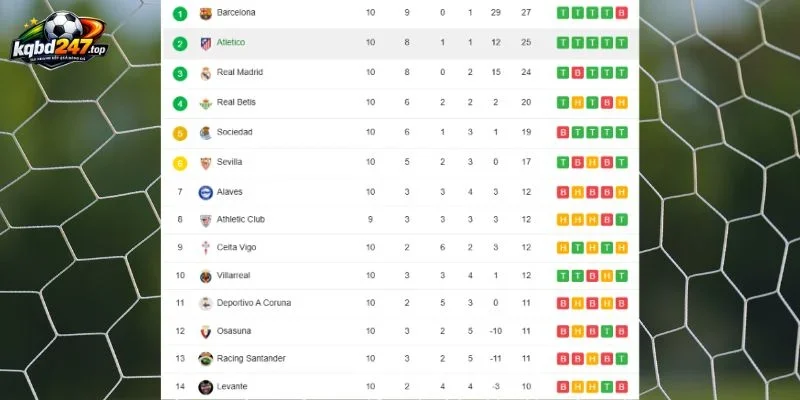Click Sociedad's red B form badge

(x=562, y=133)
